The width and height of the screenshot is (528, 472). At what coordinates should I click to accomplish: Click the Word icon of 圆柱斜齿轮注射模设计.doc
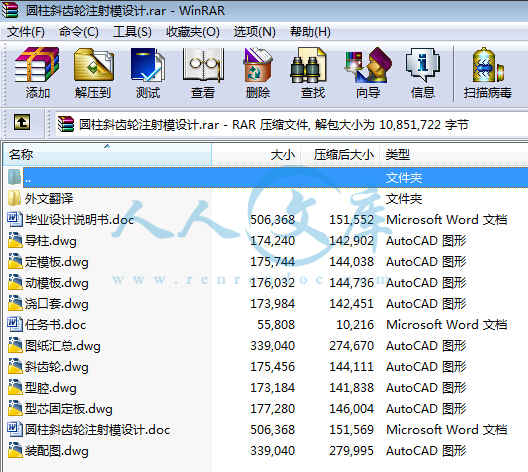[x=14, y=429]
